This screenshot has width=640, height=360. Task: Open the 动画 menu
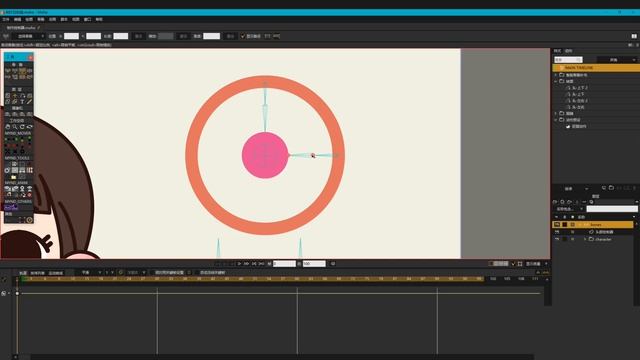[x=52, y=19]
